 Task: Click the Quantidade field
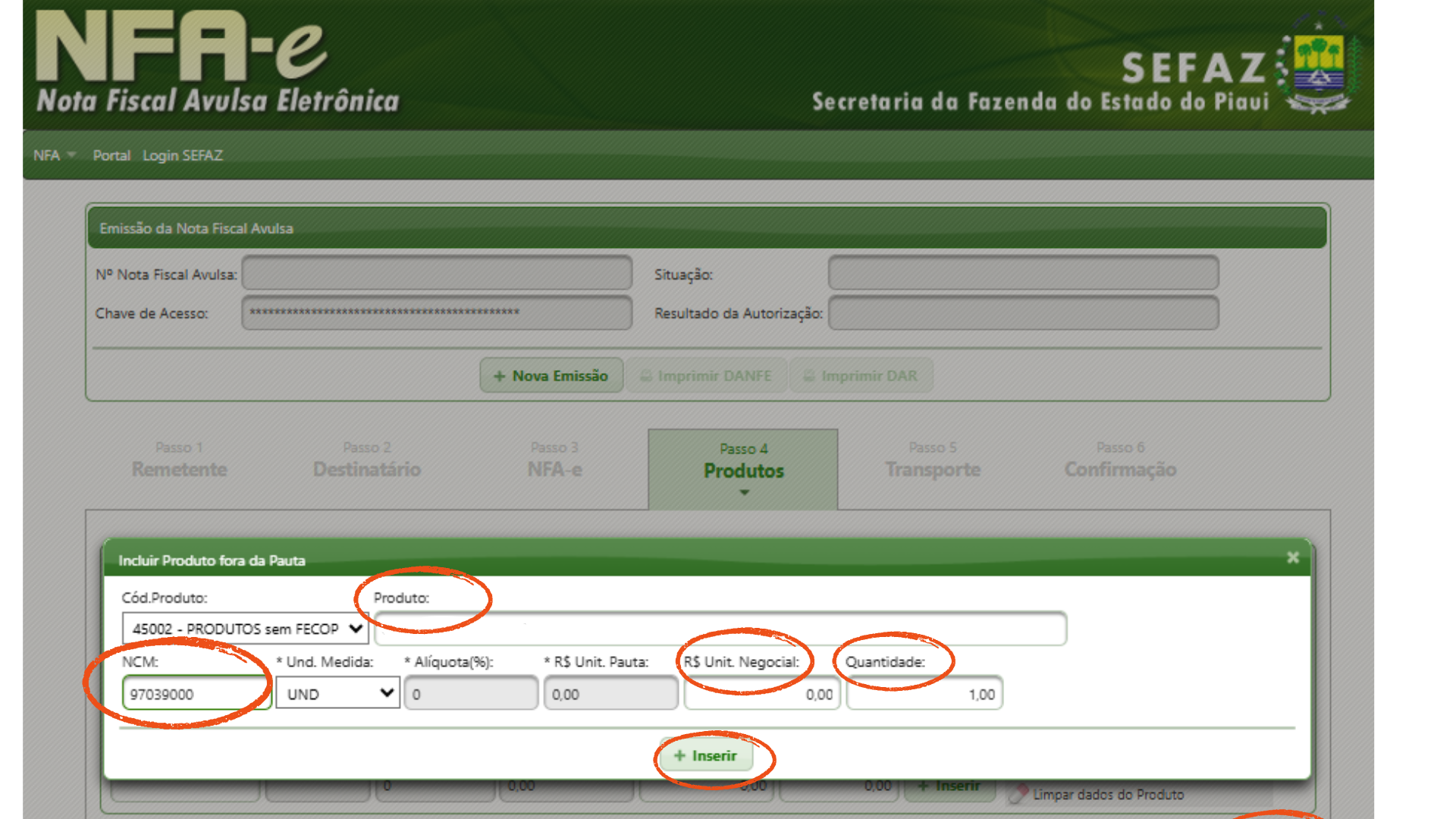click(x=924, y=693)
